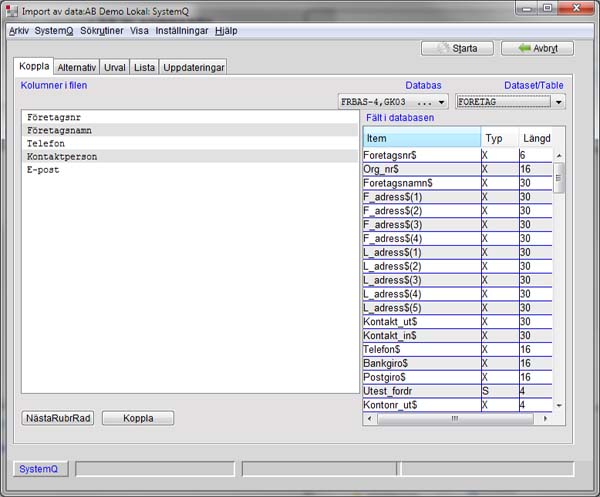Select Kontaktperson column in file list
The image size is (600, 497).
pyautogui.click(x=63, y=157)
